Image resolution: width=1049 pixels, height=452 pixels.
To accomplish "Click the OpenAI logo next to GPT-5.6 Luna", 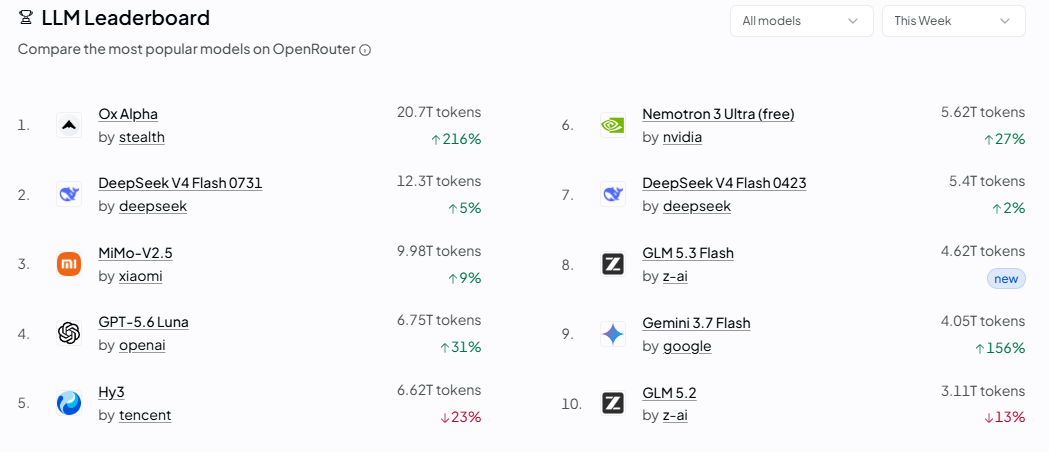I will pos(69,333).
